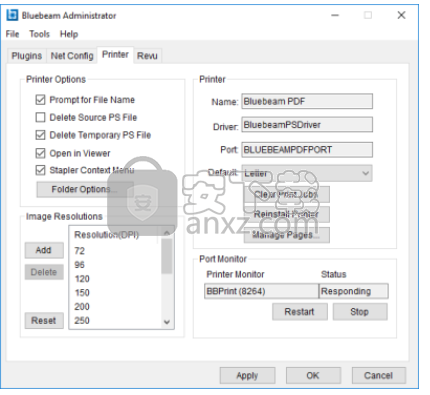The height and width of the screenshot is (395, 430).
Task: Switch to the Net Config tab
Action: pyautogui.click(x=72, y=56)
